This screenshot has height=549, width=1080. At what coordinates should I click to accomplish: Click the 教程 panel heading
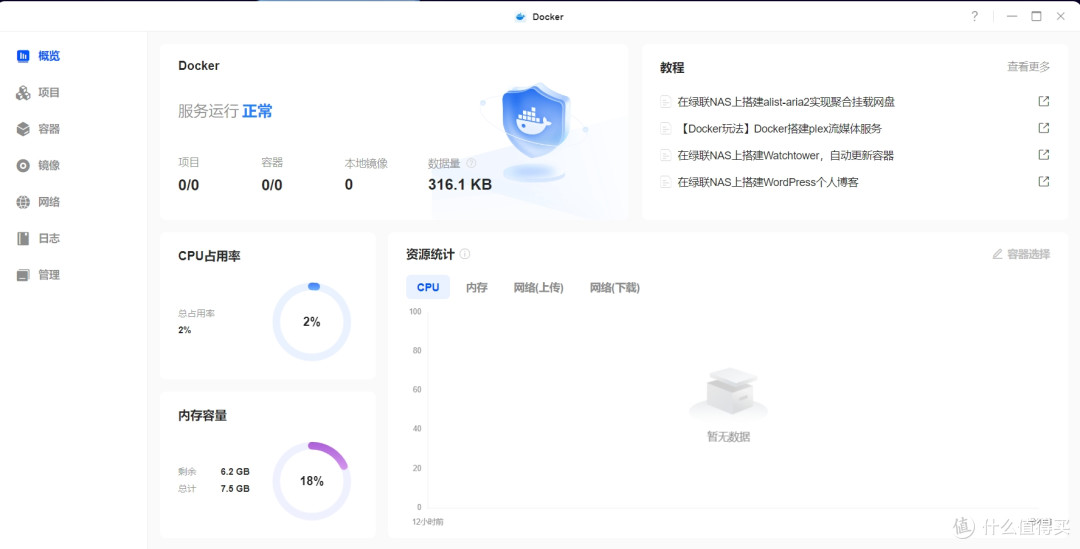coord(672,68)
